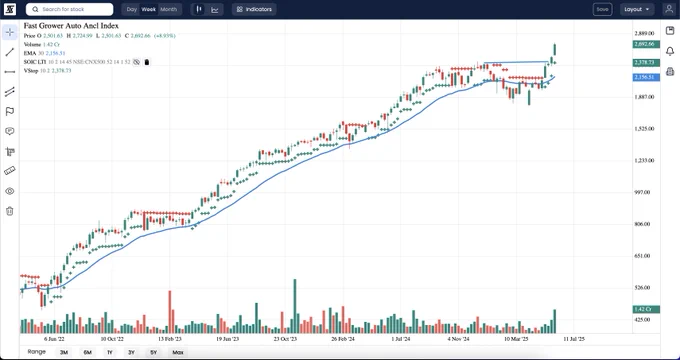Viewport: 680px width, 360px height.
Task: Set range to Max
Action: [177, 352]
